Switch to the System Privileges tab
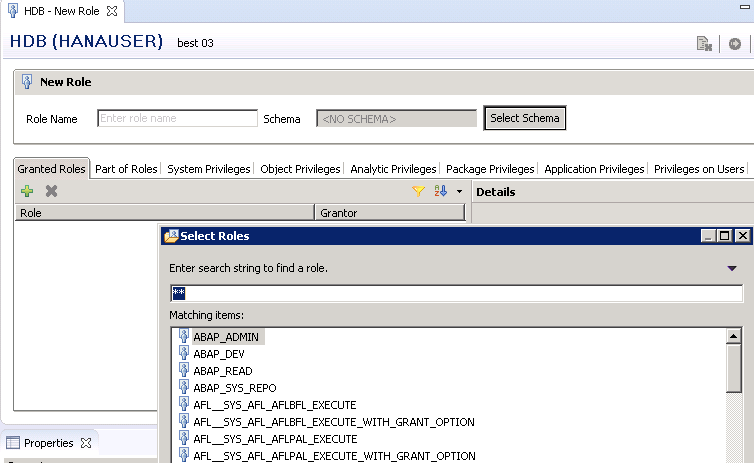The width and height of the screenshot is (754, 463). (x=209, y=169)
